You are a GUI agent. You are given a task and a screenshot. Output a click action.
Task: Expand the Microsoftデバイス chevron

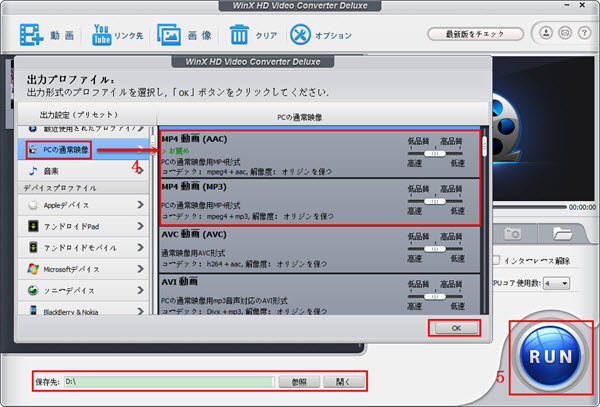coord(140,269)
